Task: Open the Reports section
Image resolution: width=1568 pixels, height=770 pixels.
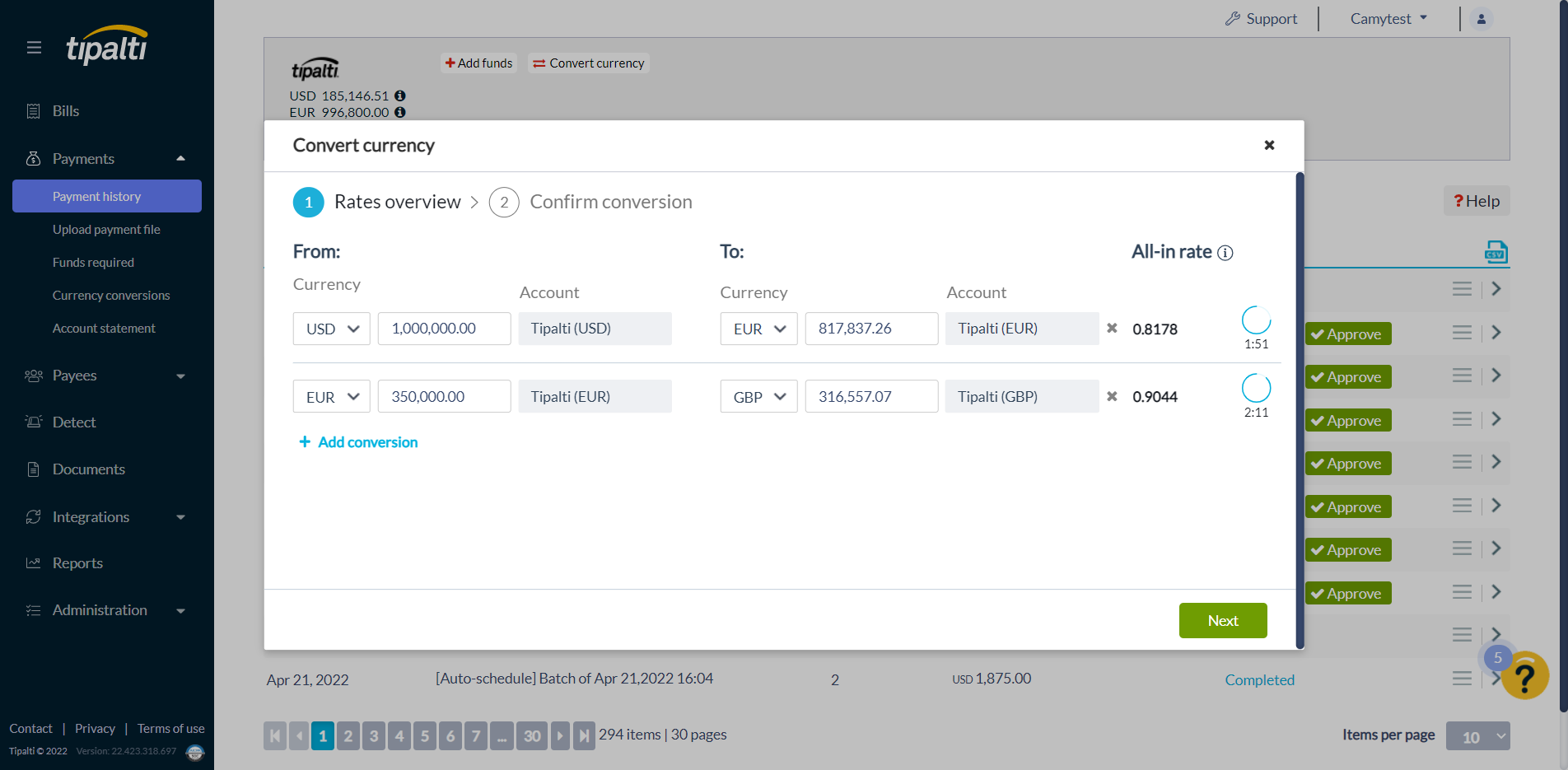Action: (x=77, y=563)
